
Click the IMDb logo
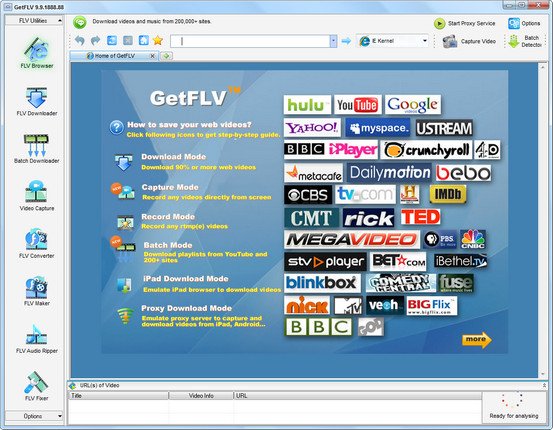tap(448, 194)
